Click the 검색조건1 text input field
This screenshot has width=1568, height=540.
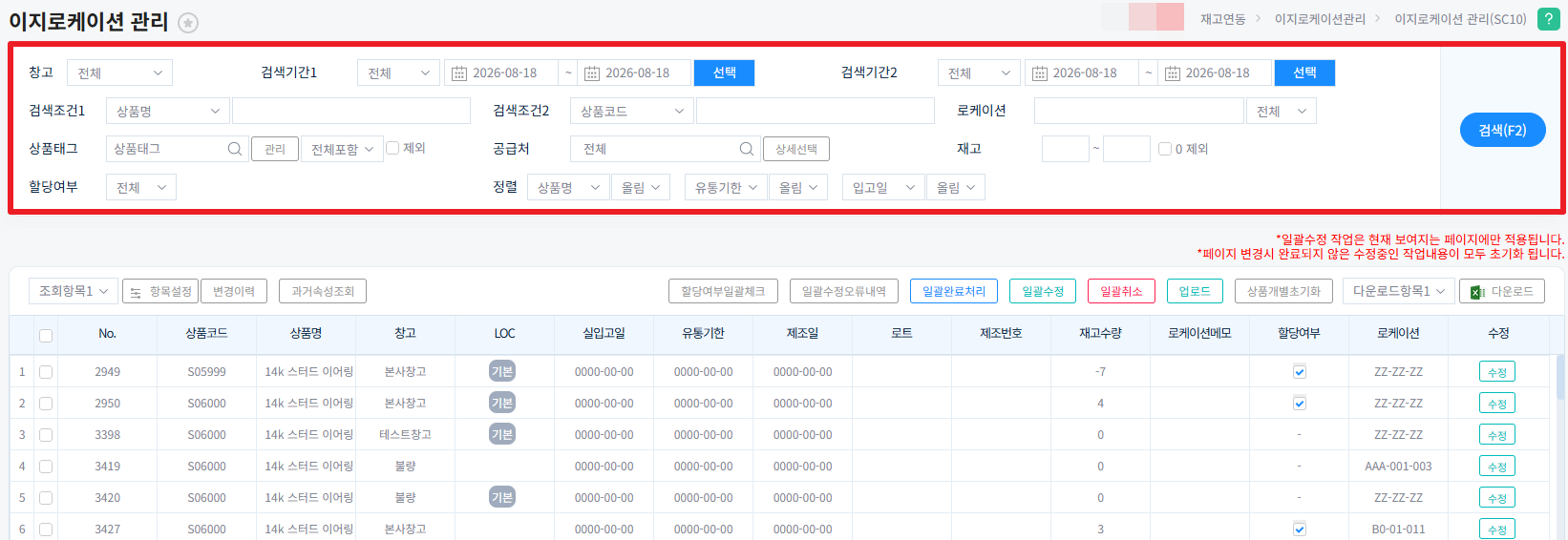351,111
